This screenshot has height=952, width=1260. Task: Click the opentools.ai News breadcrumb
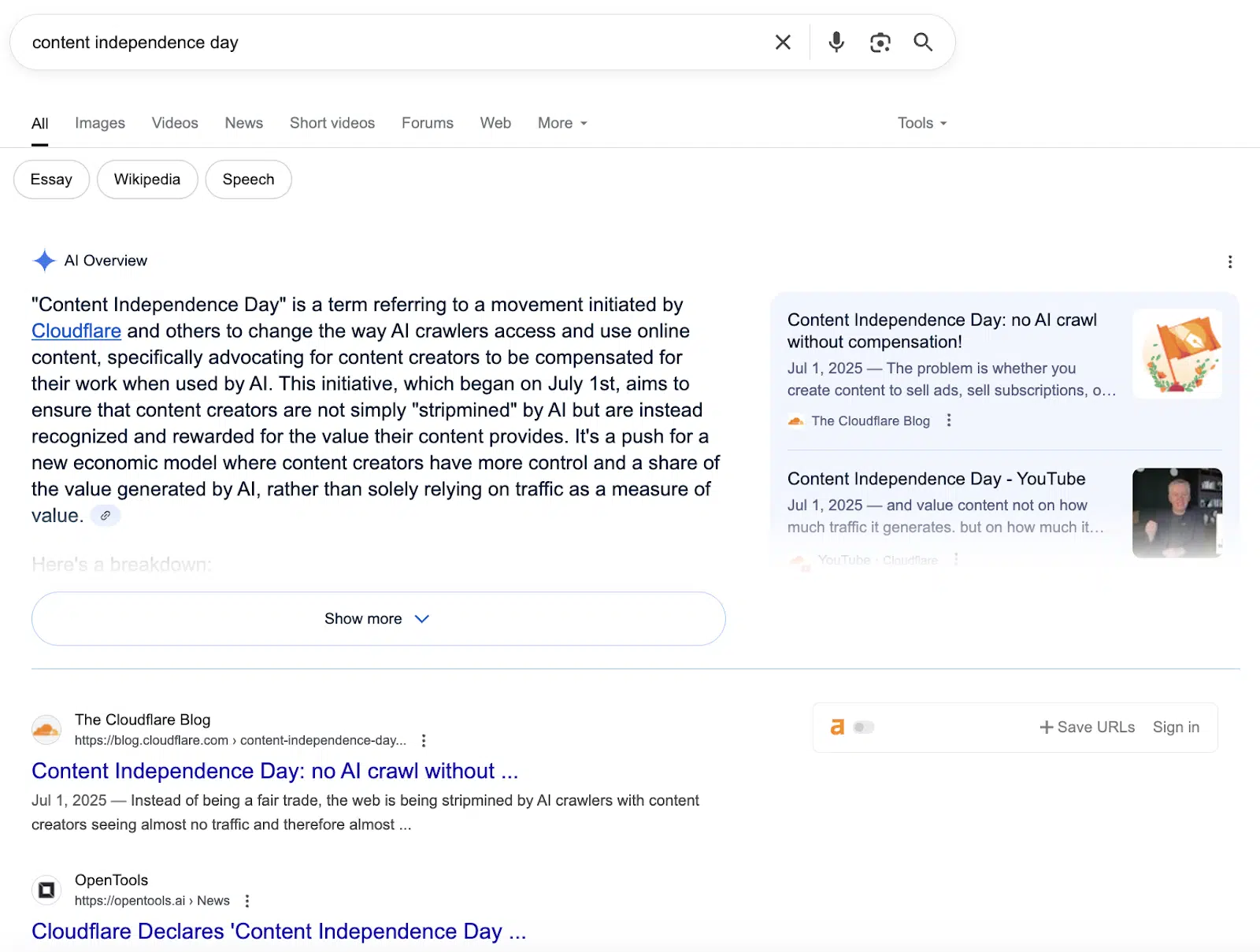point(152,901)
